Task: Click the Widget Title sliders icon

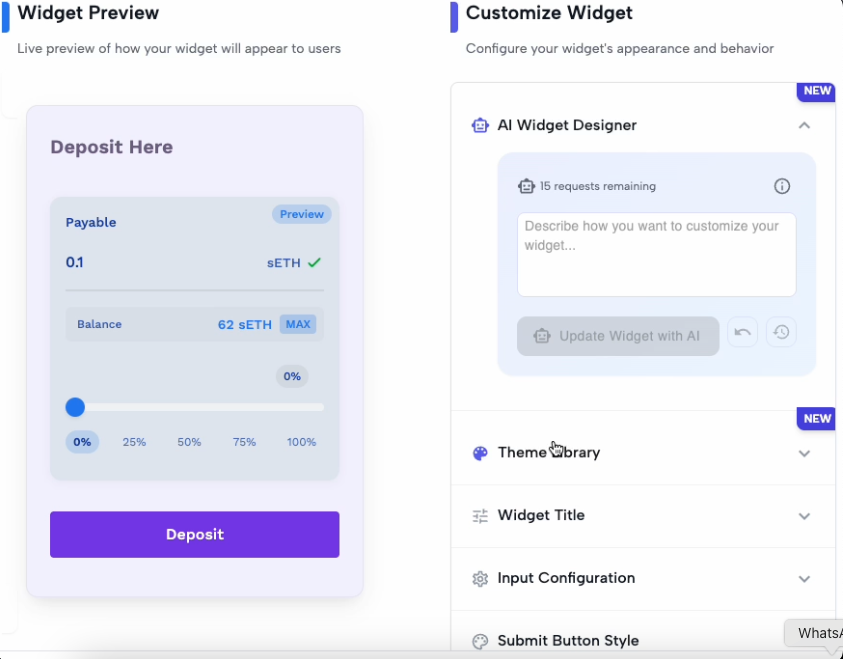Action: pos(480,516)
